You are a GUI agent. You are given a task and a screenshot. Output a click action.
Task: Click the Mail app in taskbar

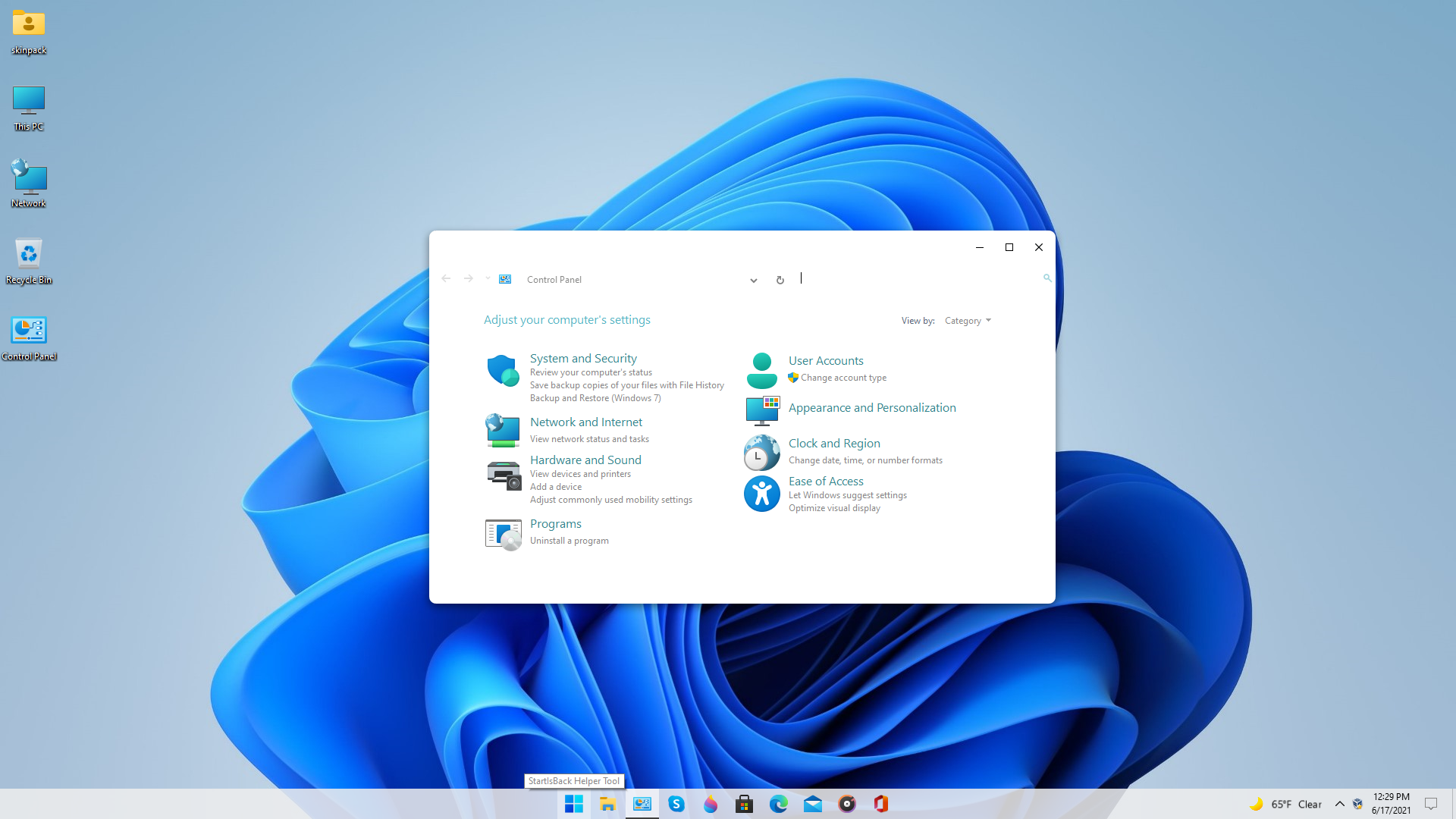tap(812, 804)
